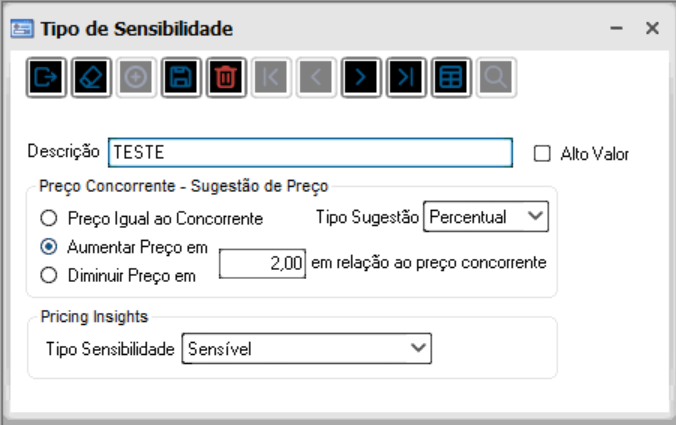The width and height of the screenshot is (676, 425).
Task: Expand the Tipo Sensibilidade dropdown
Action: point(306,348)
